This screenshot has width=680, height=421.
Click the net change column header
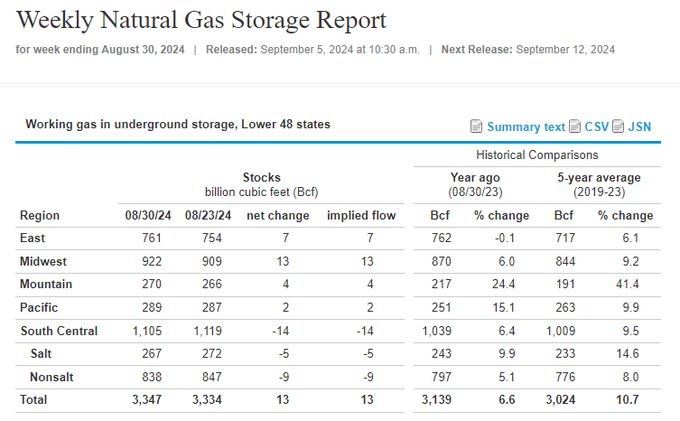pyautogui.click(x=275, y=215)
